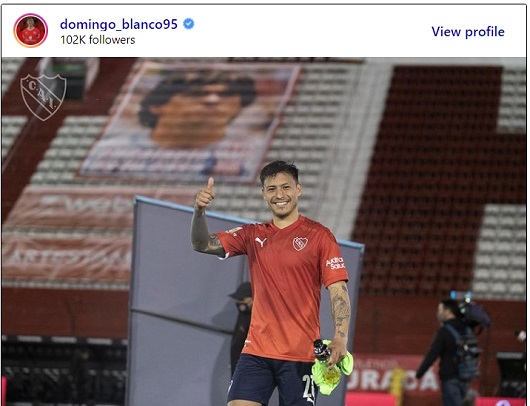Click the jersey number on the shorts

click(x=308, y=389)
